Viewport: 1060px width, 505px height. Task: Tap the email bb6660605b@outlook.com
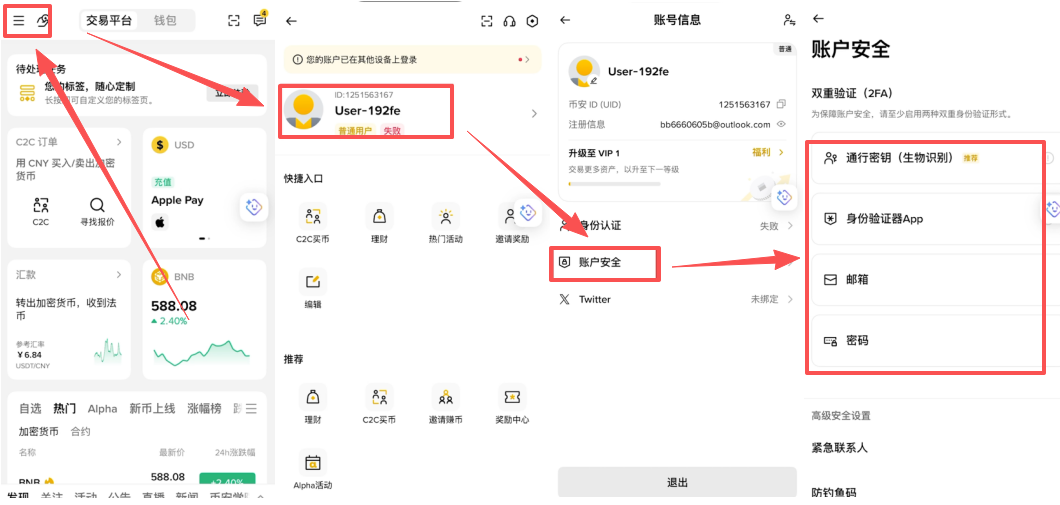(715, 124)
